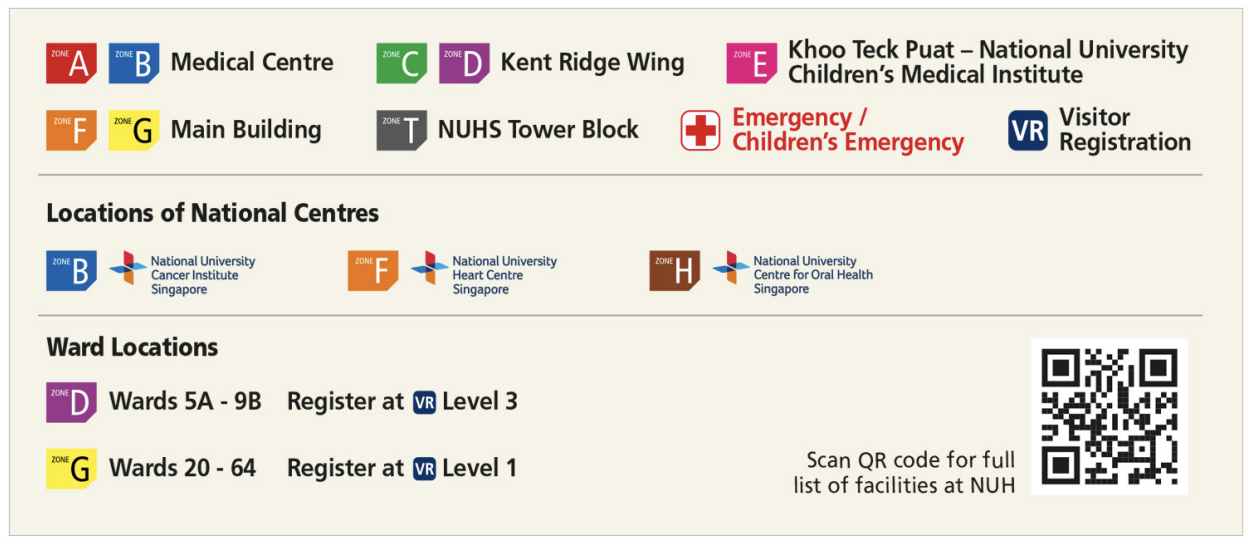The height and width of the screenshot is (544, 1251).
Task: Select the VR icon beside Visitor Registration
Action: click(1028, 131)
